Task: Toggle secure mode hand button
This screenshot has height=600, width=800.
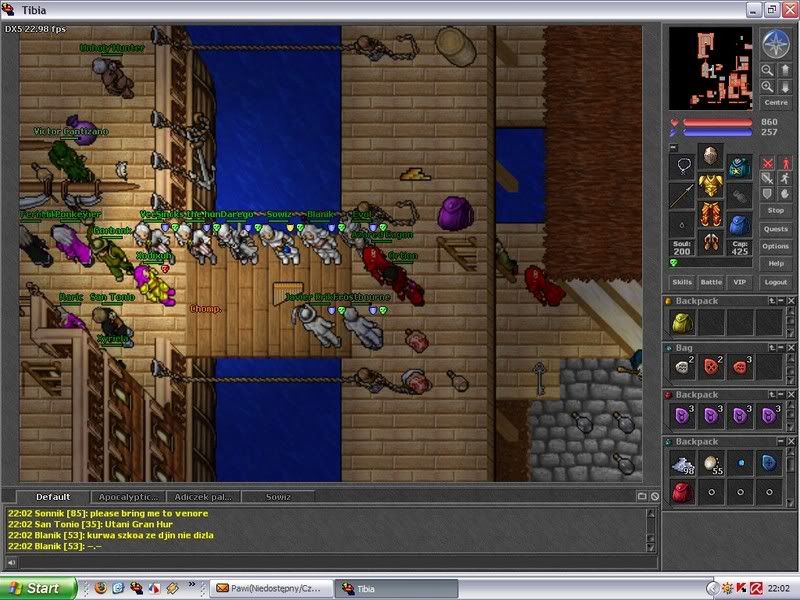Action: point(785,194)
